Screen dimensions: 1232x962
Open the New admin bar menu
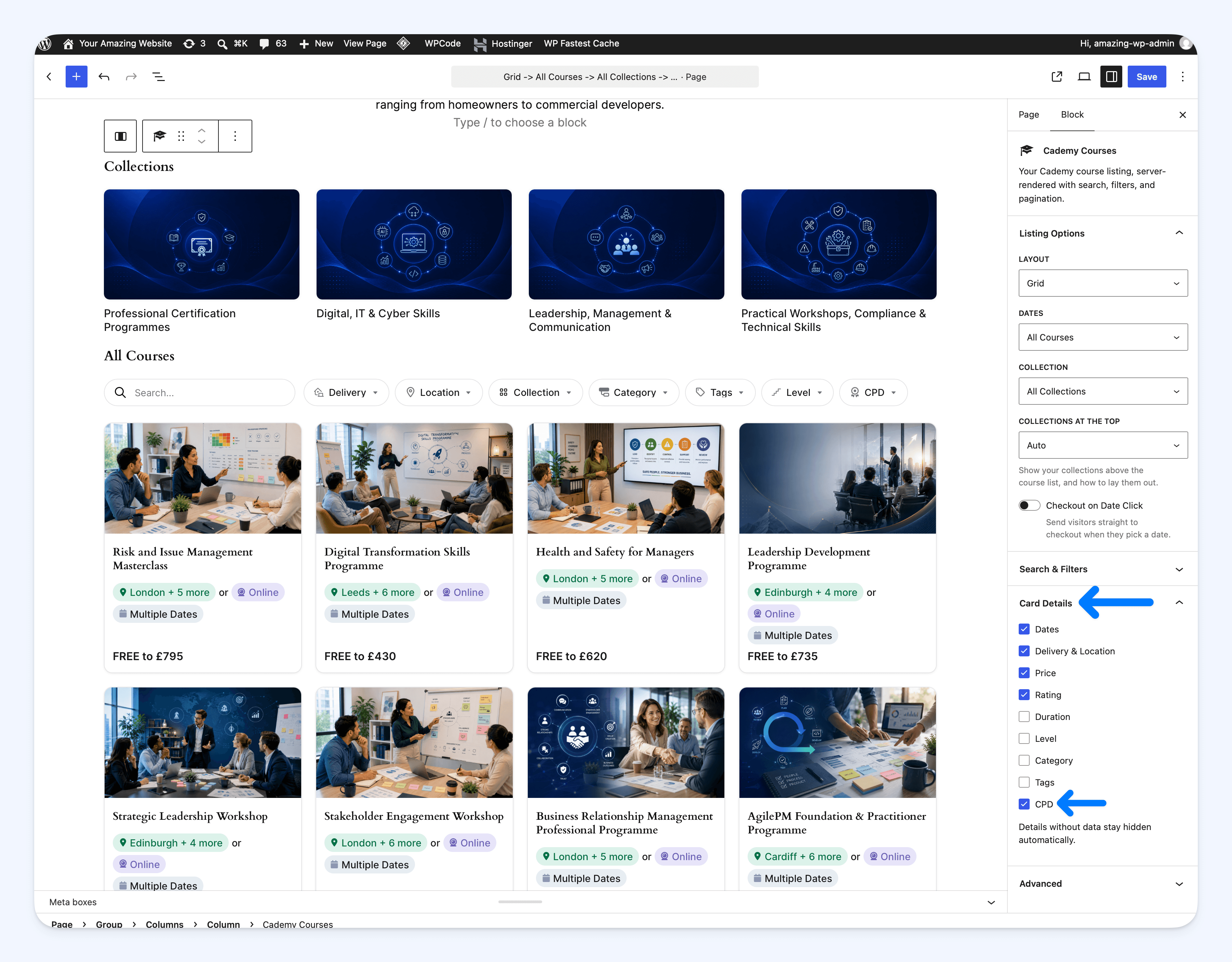pyautogui.click(x=317, y=43)
